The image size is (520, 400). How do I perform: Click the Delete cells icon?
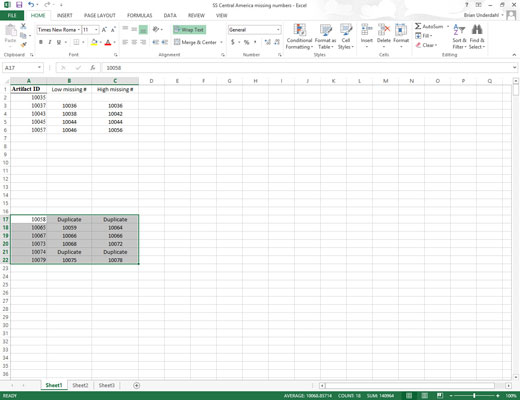pyautogui.click(x=384, y=30)
